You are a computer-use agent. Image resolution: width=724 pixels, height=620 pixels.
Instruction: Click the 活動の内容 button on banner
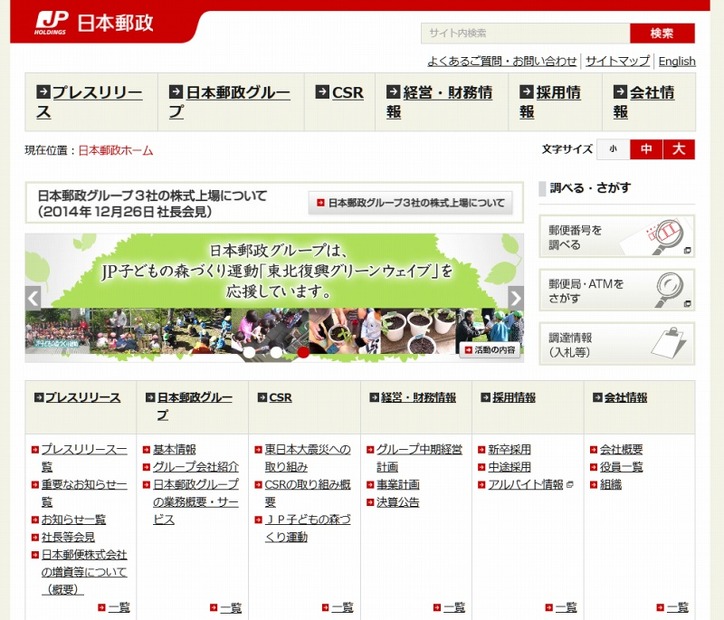coord(489,350)
